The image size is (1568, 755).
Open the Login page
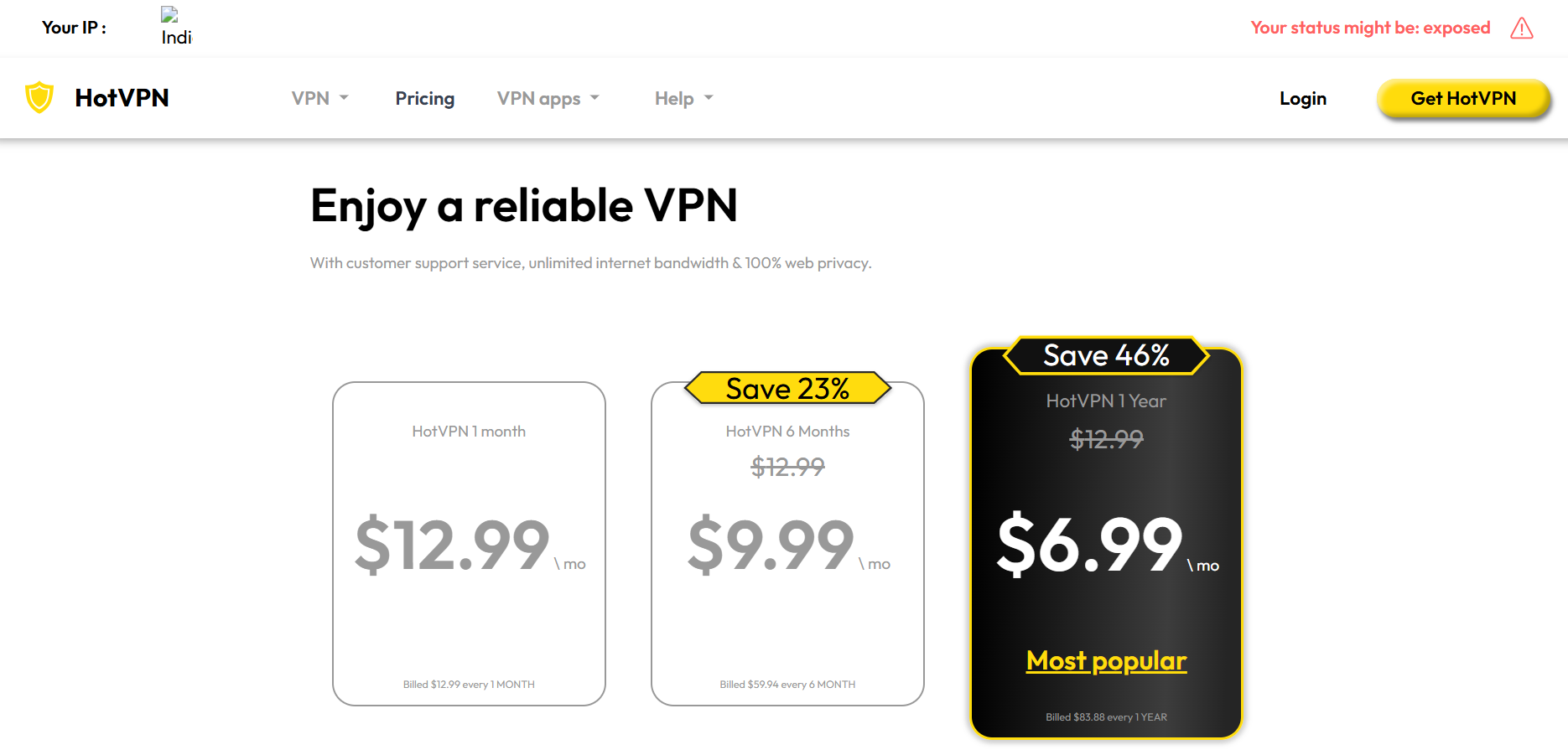coord(1303,98)
